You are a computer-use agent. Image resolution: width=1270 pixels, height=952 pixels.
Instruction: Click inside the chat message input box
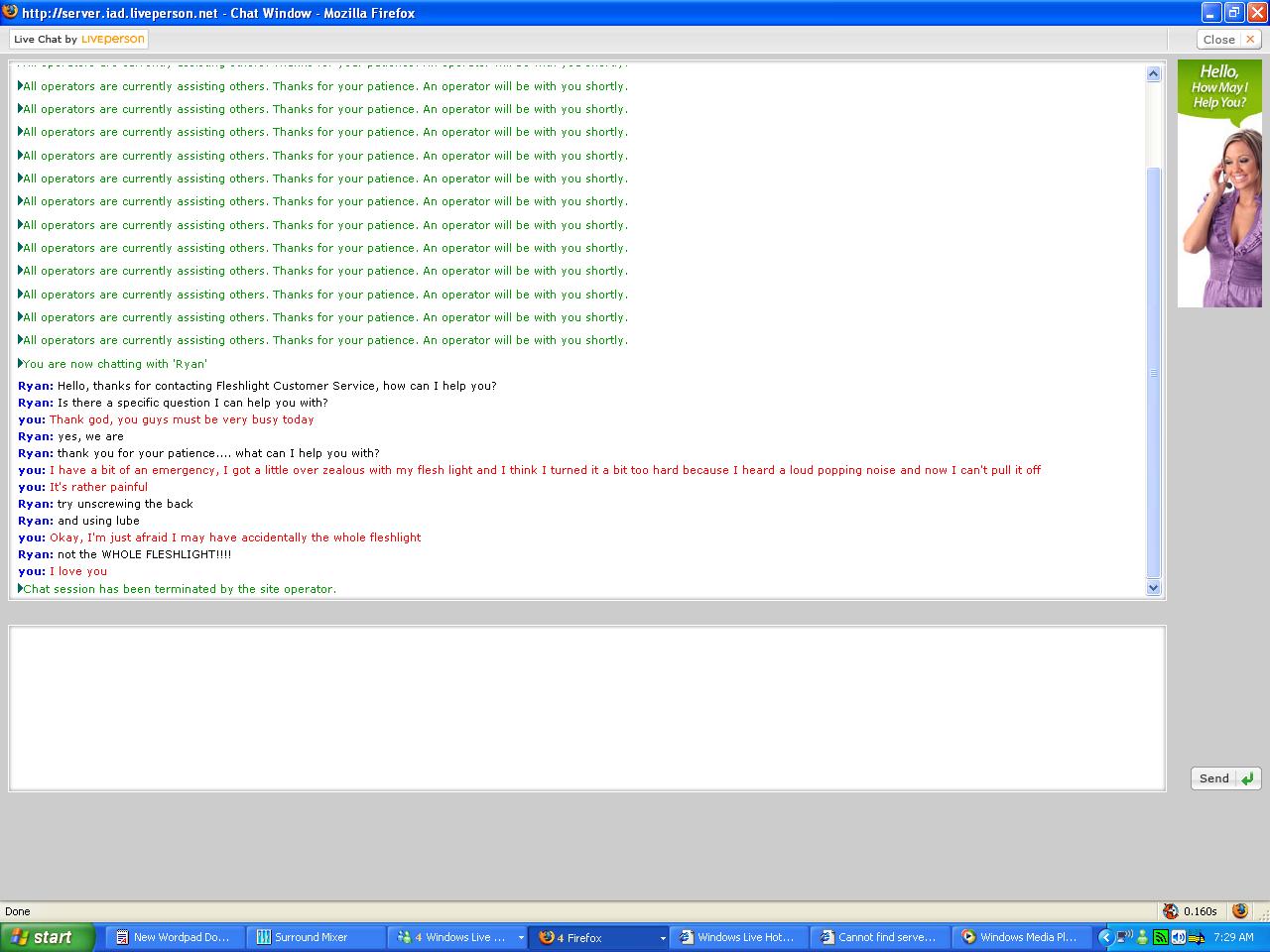pos(586,708)
